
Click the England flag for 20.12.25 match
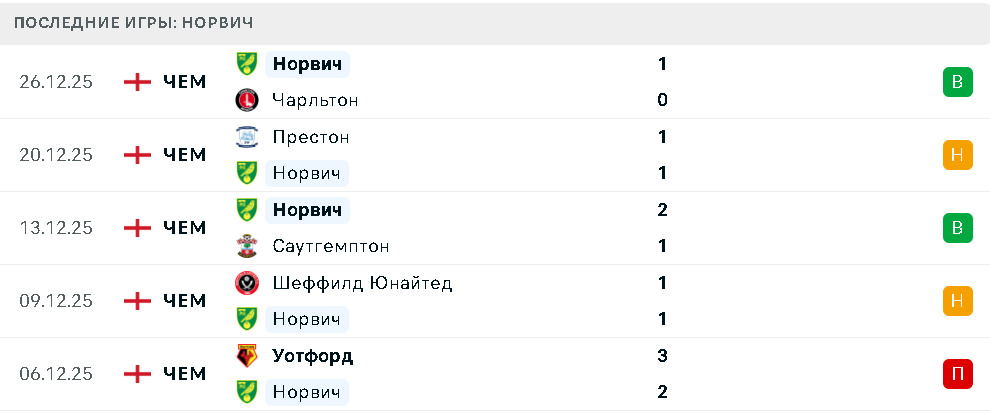[137, 155]
